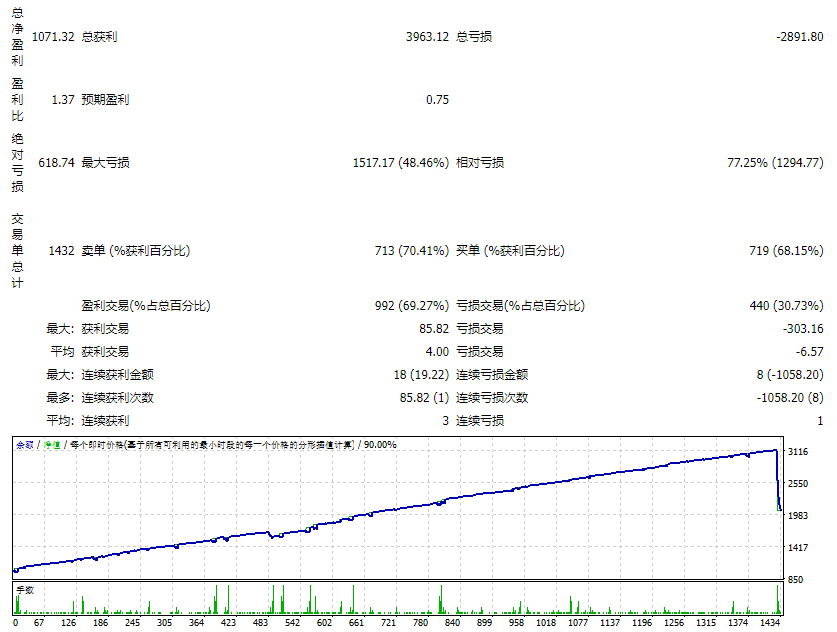The width and height of the screenshot is (837, 632).
Task: Click the gross loss value -2891.80
Action: click(800, 37)
